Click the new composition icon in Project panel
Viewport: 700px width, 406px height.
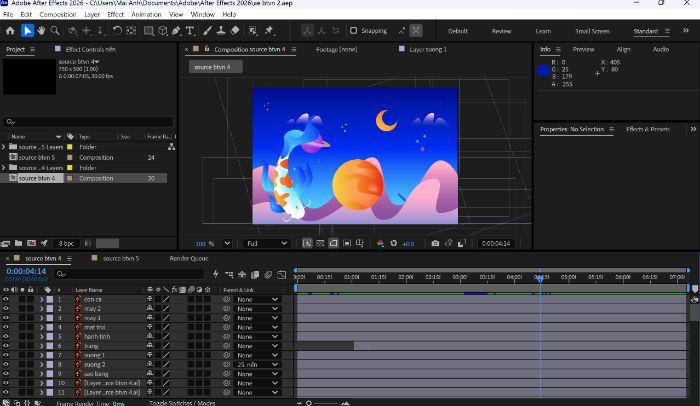point(31,243)
